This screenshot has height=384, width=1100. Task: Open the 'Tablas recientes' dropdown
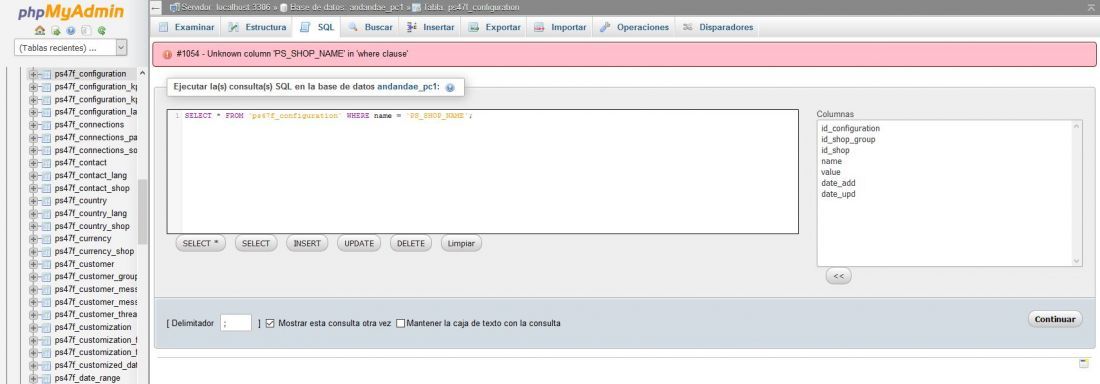tap(71, 48)
